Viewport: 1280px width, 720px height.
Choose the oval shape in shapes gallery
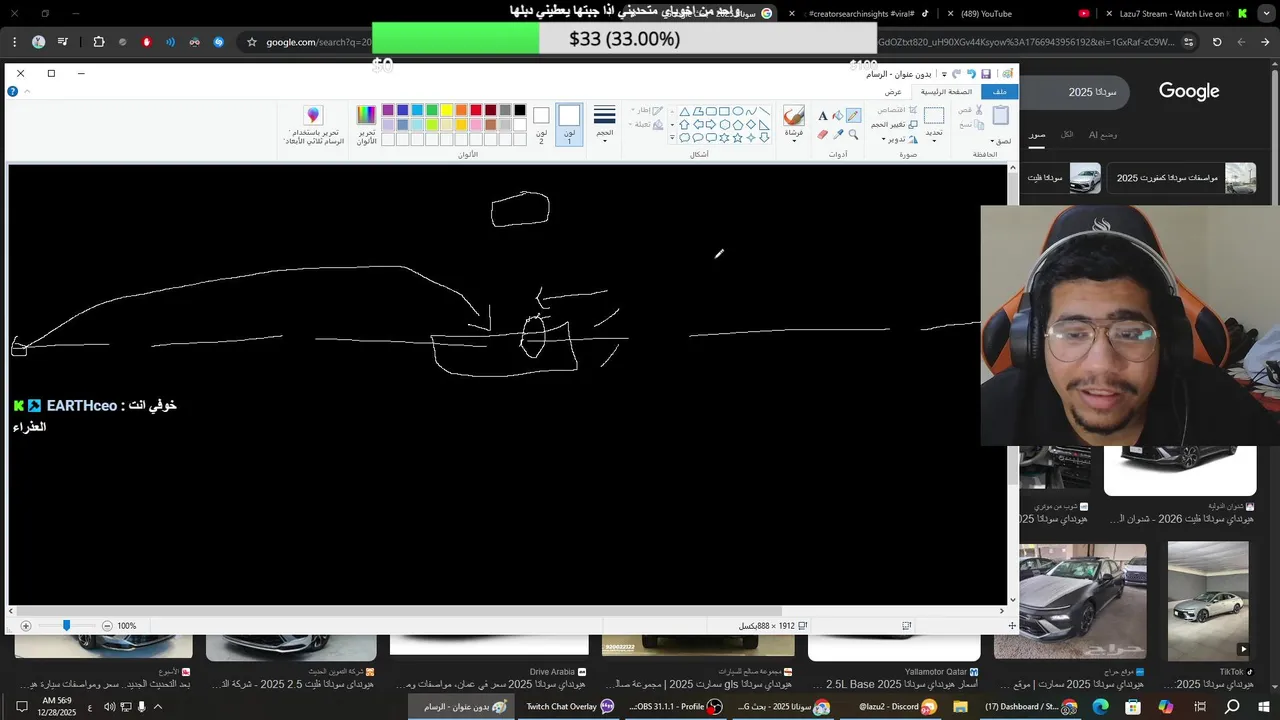pos(737,111)
